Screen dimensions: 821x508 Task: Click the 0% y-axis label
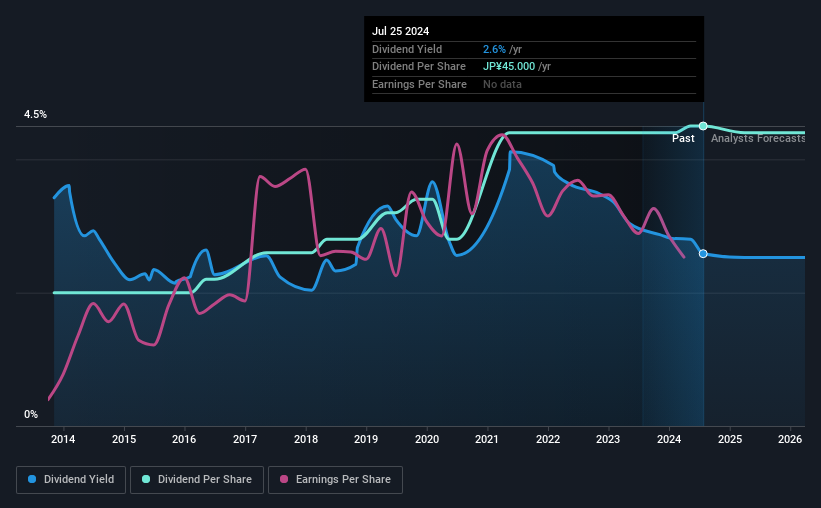(x=31, y=414)
